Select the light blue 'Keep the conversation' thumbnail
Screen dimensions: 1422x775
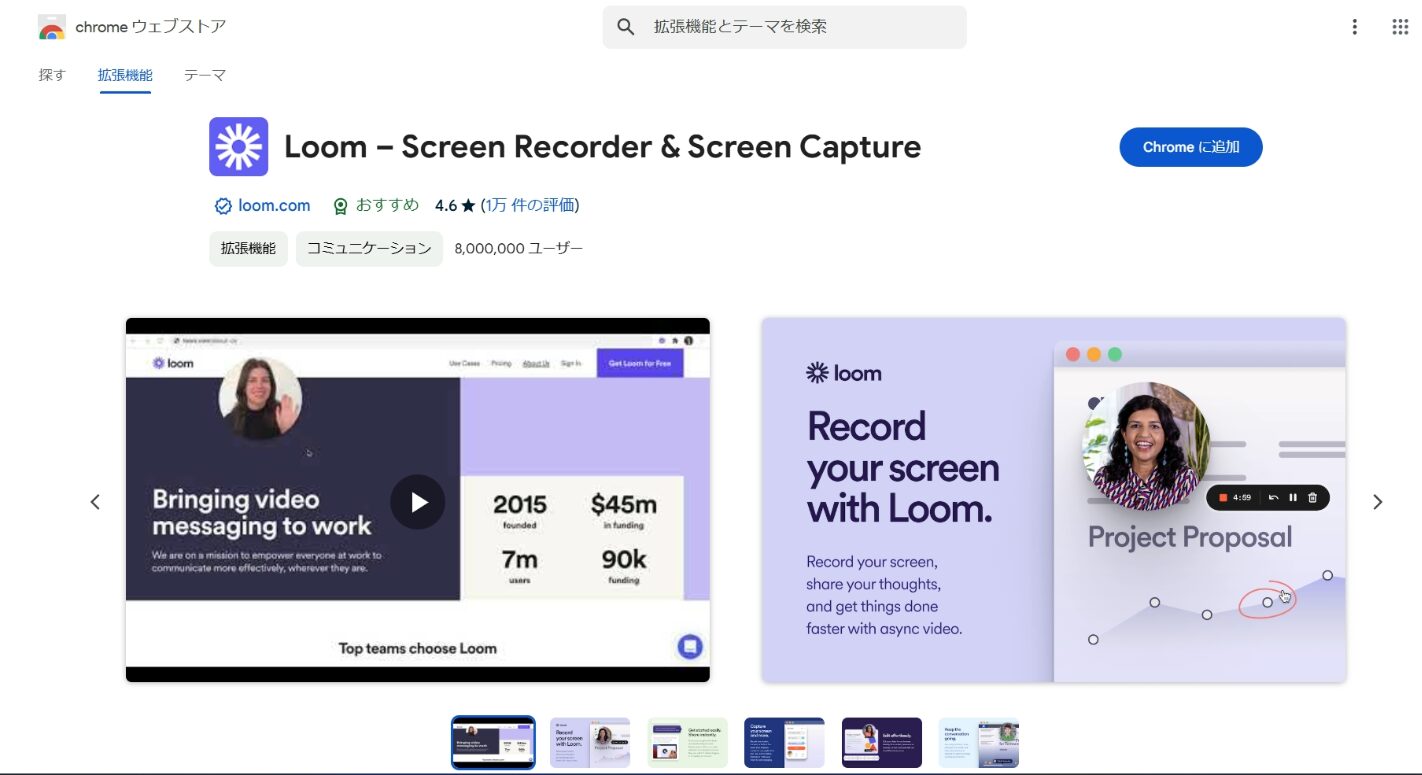[x=979, y=743]
